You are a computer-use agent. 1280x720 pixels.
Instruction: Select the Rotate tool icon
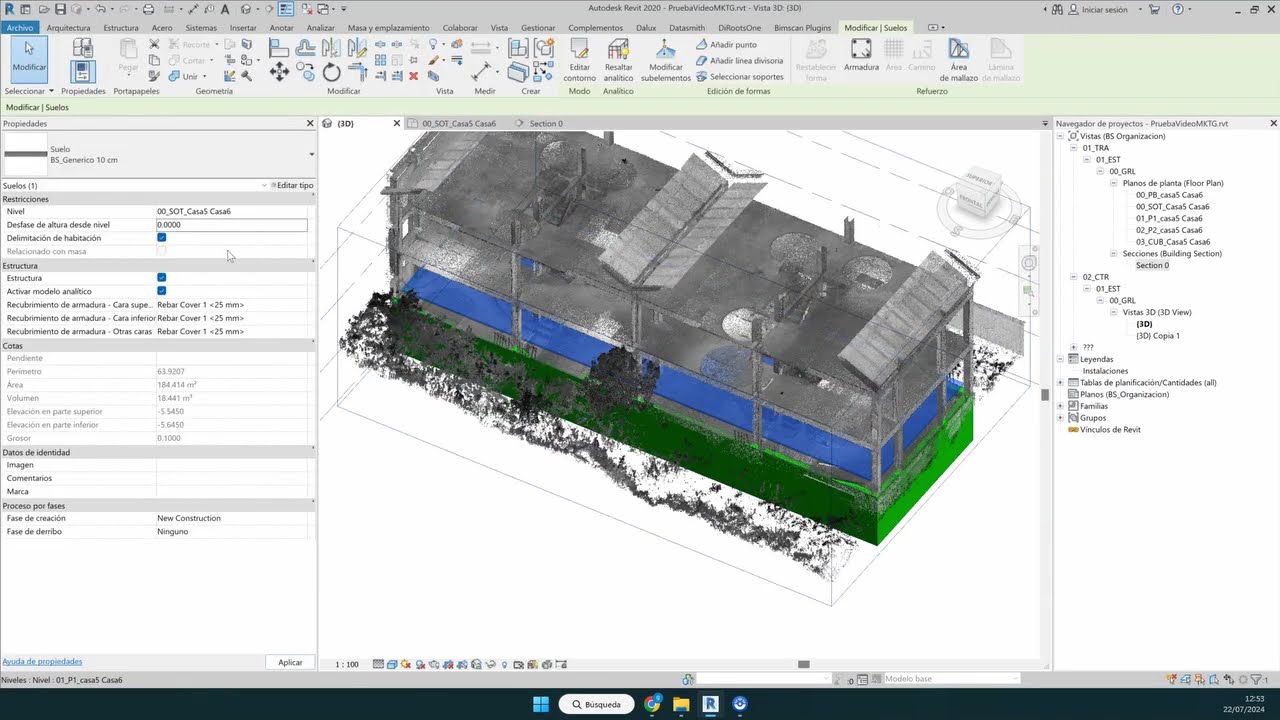point(332,72)
